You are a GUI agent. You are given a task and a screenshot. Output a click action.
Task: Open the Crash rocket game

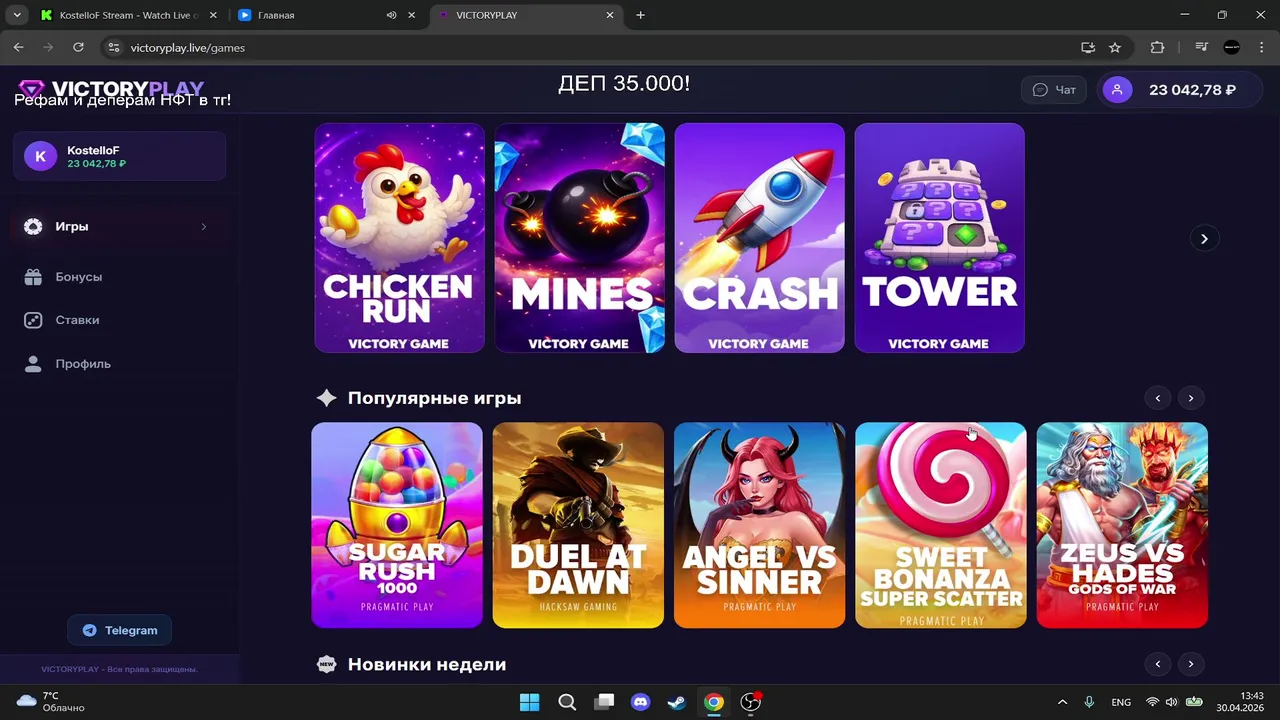coord(759,238)
